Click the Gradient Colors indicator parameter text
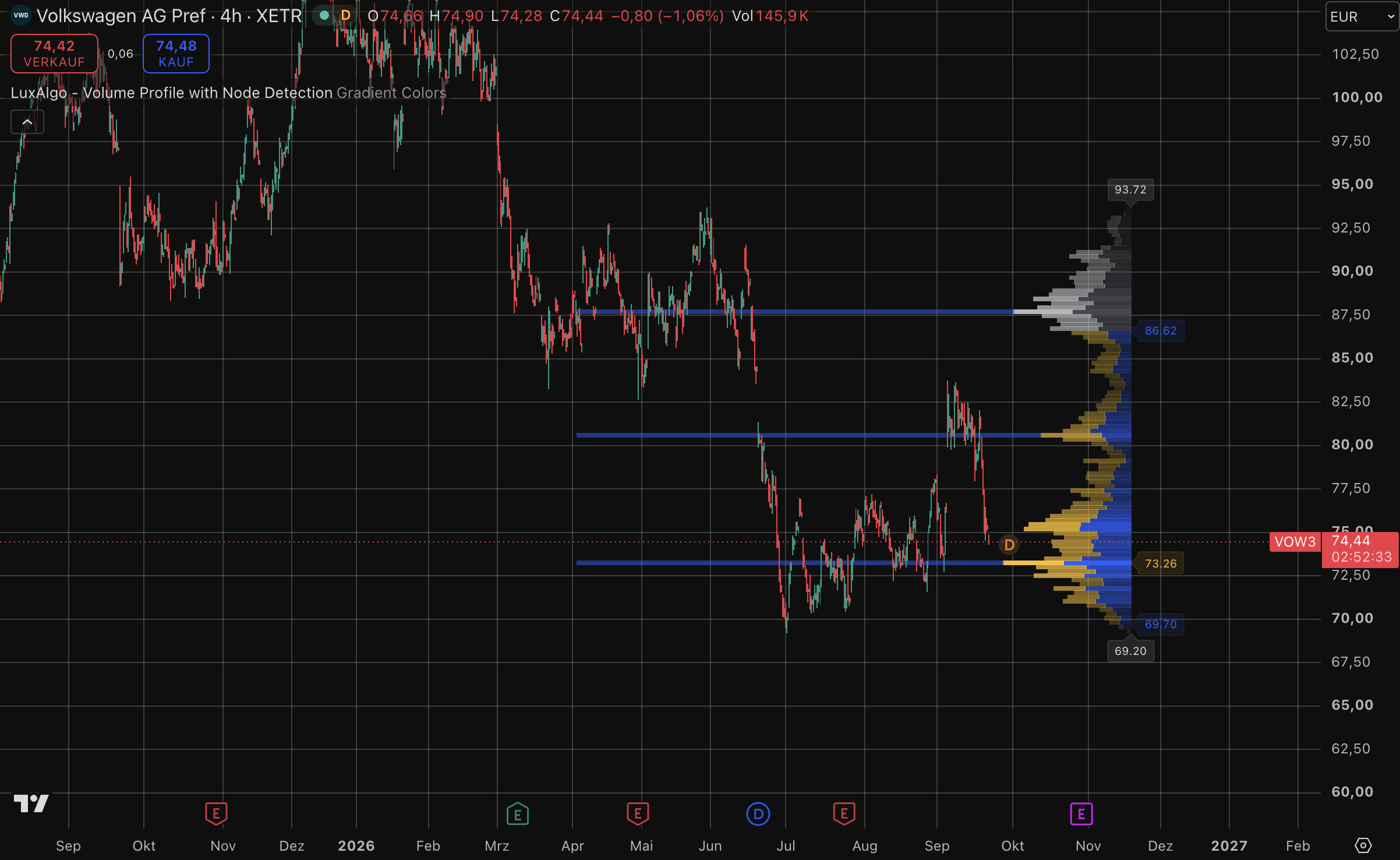 [x=391, y=93]
